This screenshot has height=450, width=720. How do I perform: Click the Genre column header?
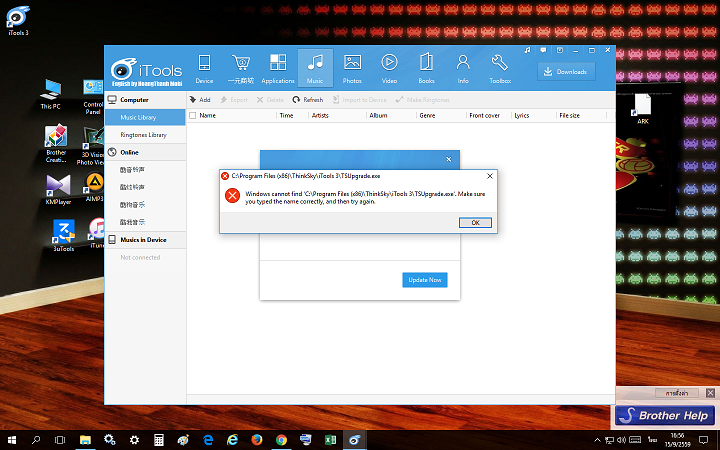[x=427, y=116]
